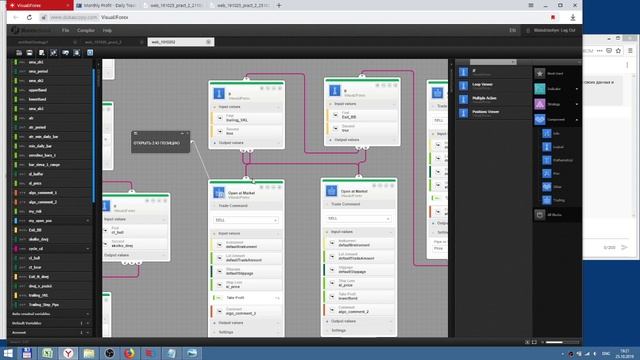The height and width of the screenshot is (360, 640).
Task: Minimize the ОТКРЫТЬ 2-Ю ПОЗИЦИЮ note
Action: (182, 133)
